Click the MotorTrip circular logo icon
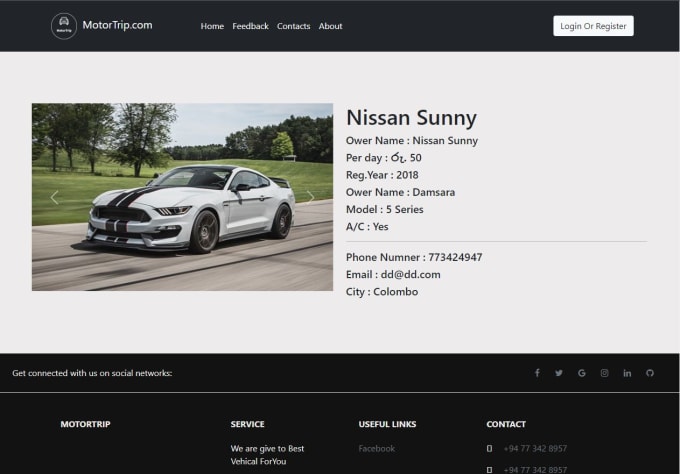Screen dimensions: 680x474 64,26
